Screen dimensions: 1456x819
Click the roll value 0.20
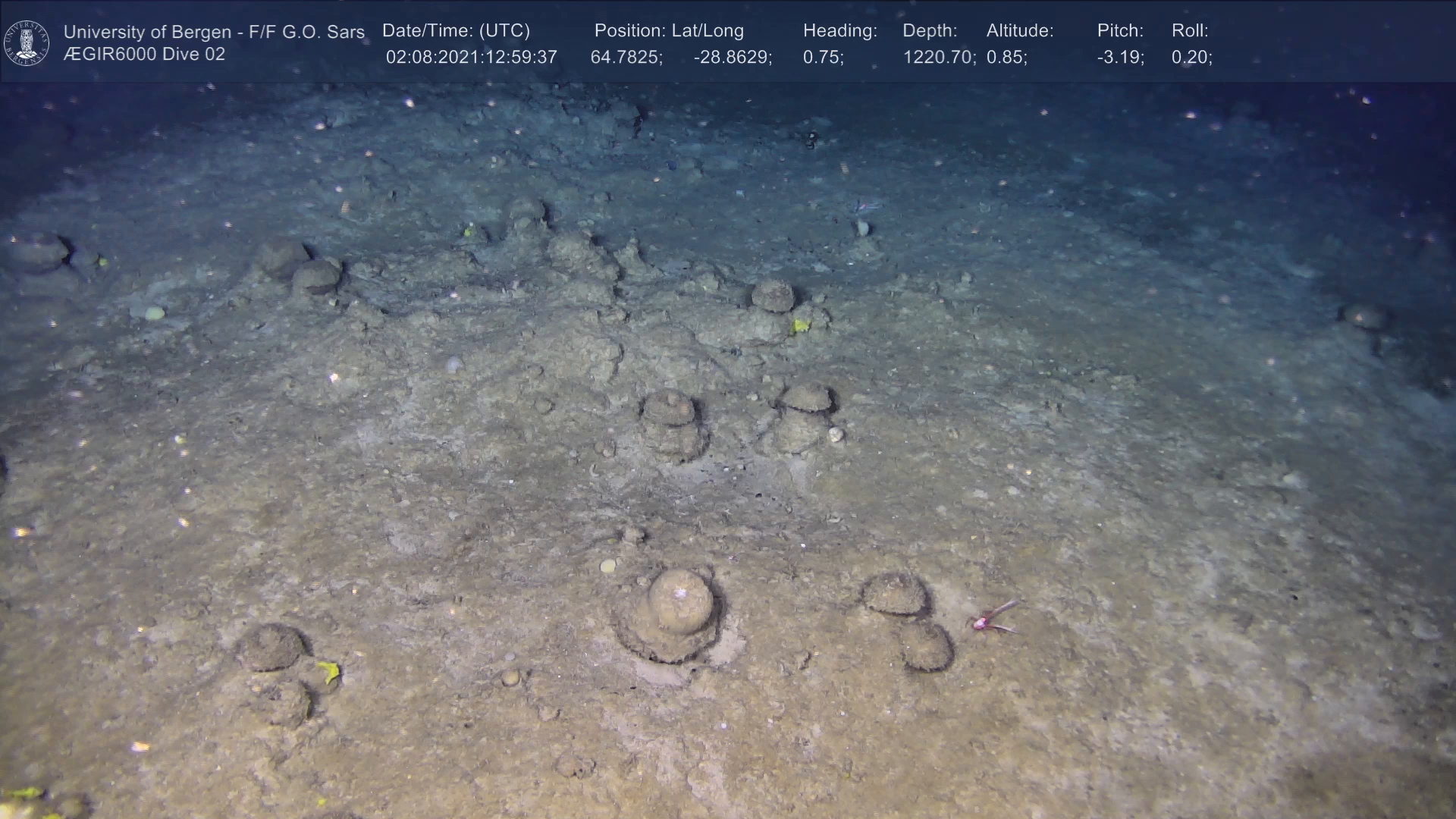pyautogui.click(x=1191, y=58)
